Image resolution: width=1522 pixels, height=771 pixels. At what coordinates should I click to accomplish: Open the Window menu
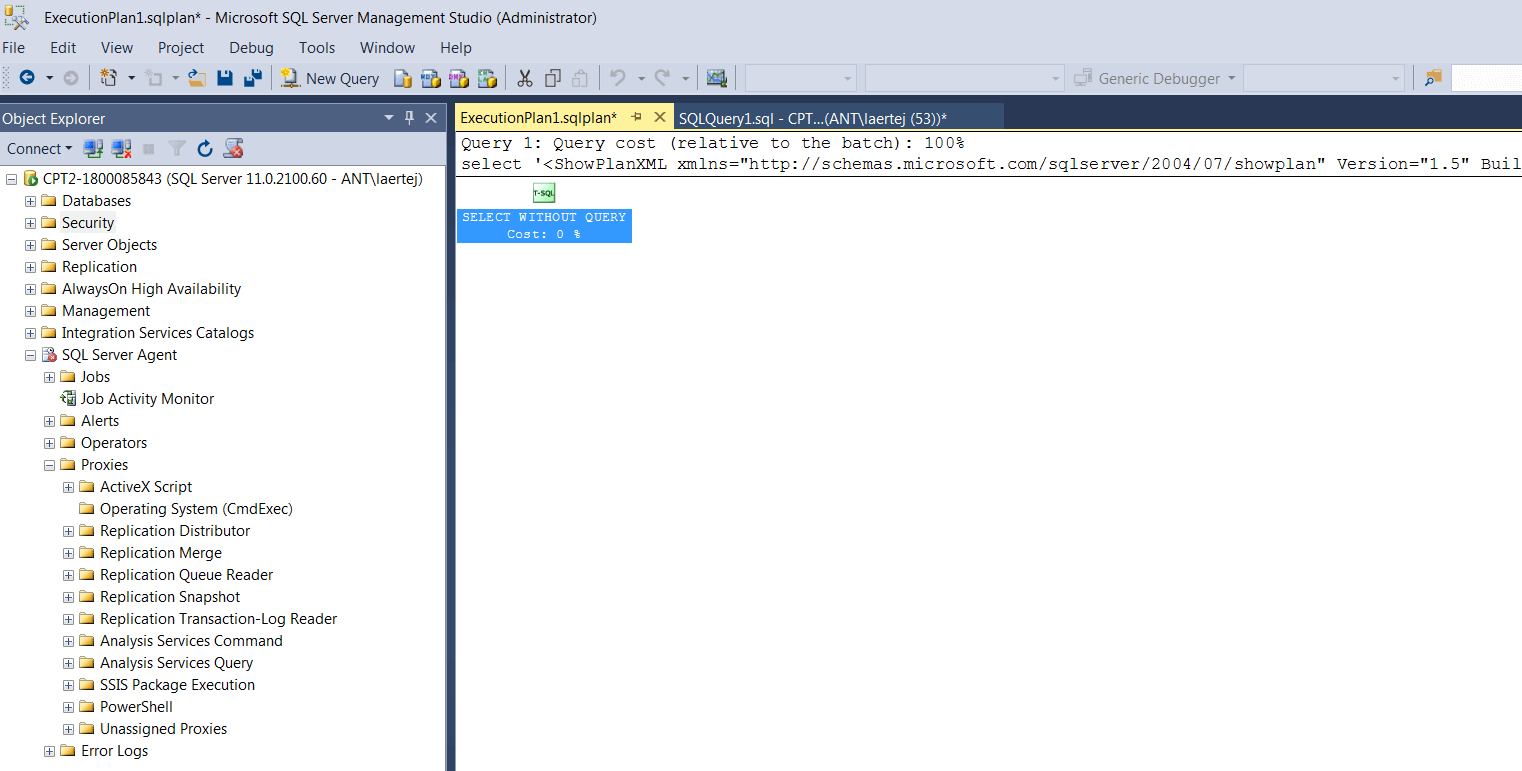click(x=387, y=47)
